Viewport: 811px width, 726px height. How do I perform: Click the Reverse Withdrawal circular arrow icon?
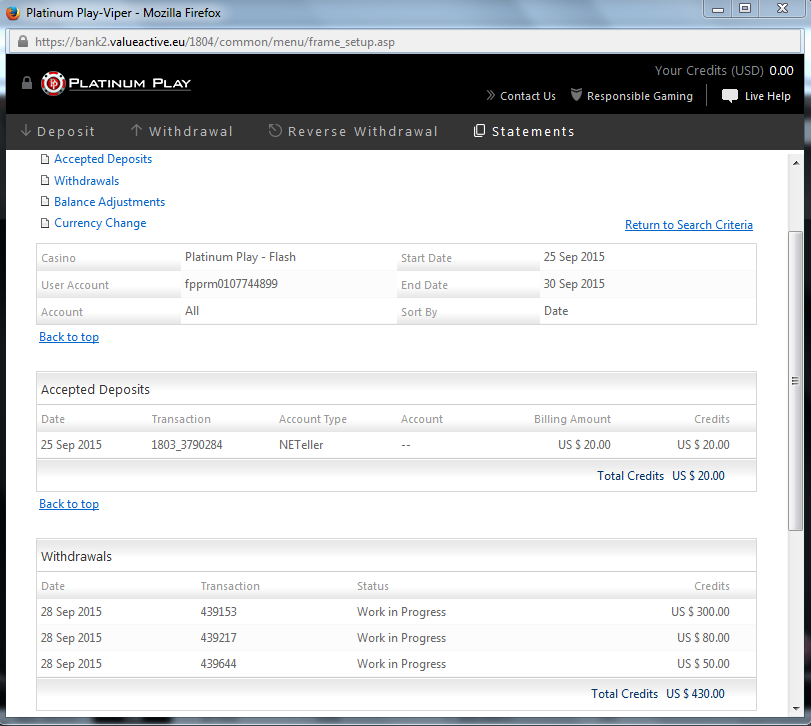275,130
